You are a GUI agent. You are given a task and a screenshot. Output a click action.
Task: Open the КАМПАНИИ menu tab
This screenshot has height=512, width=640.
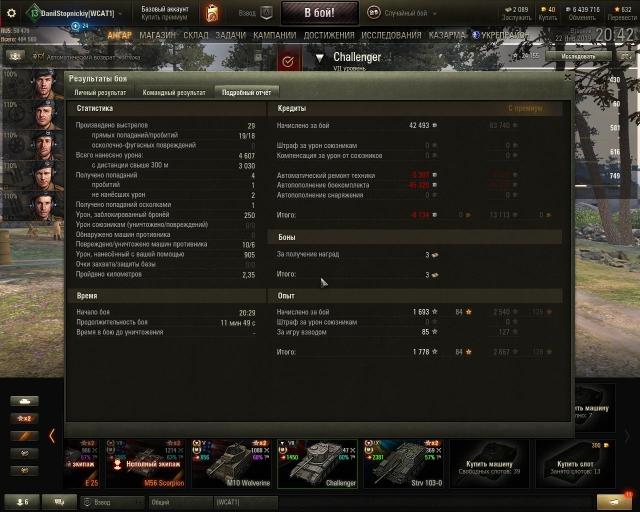pos(274,36)
